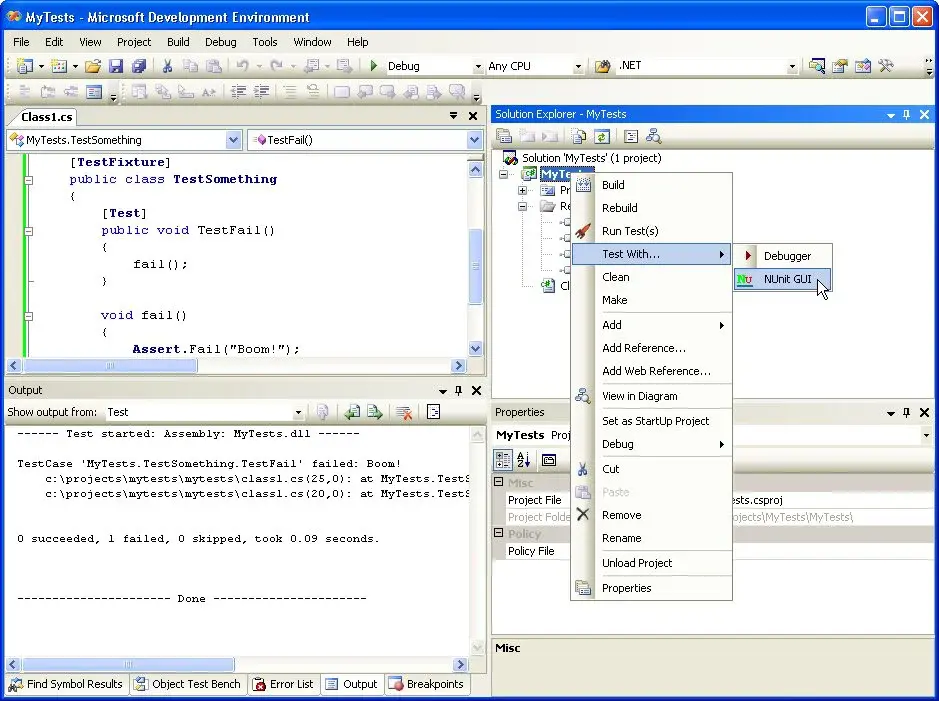Collapse the Misc category in Properties
Screen dimensions: 939x701
pos(498,481)
